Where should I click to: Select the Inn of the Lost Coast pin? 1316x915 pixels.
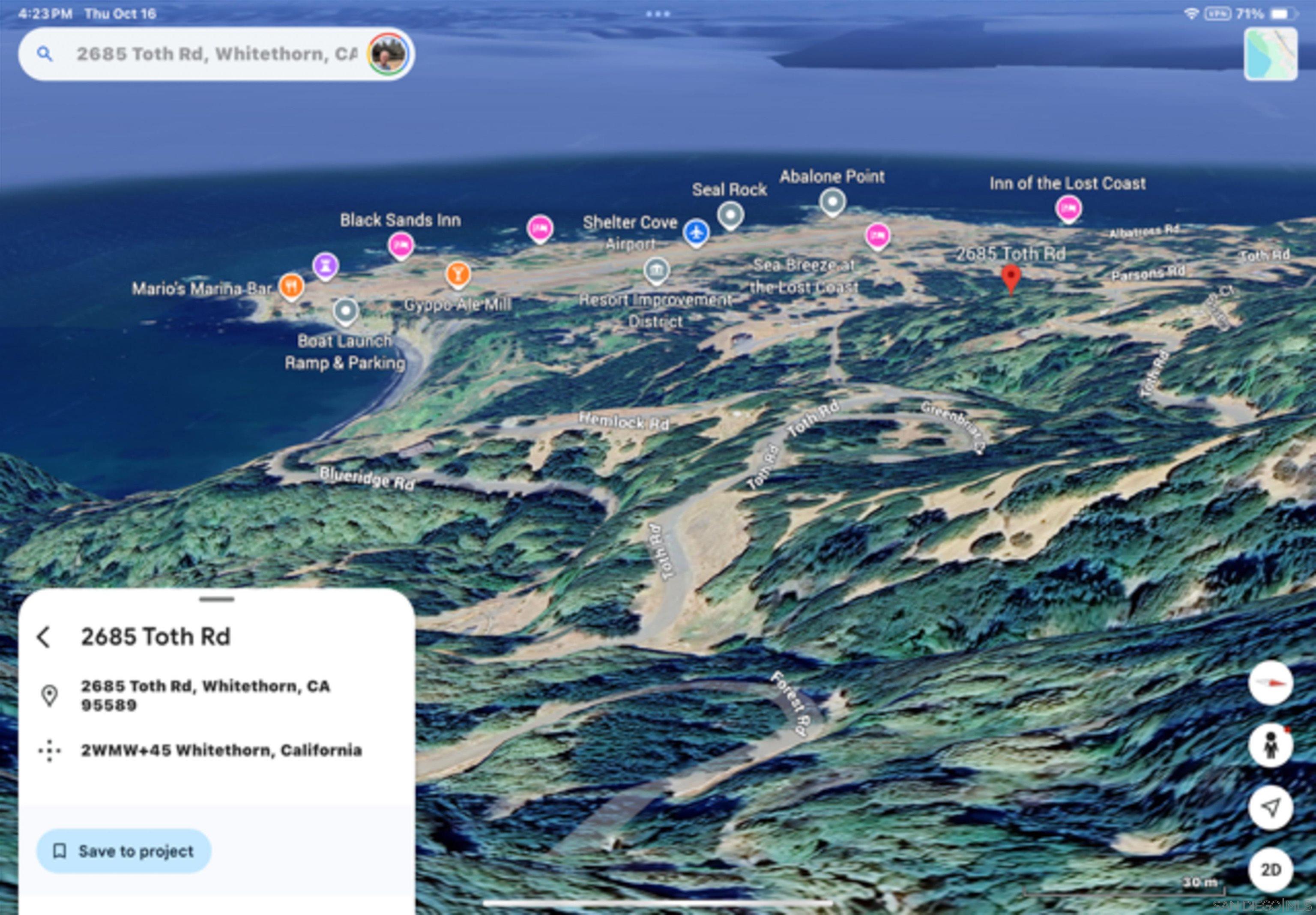[1068, 207]
